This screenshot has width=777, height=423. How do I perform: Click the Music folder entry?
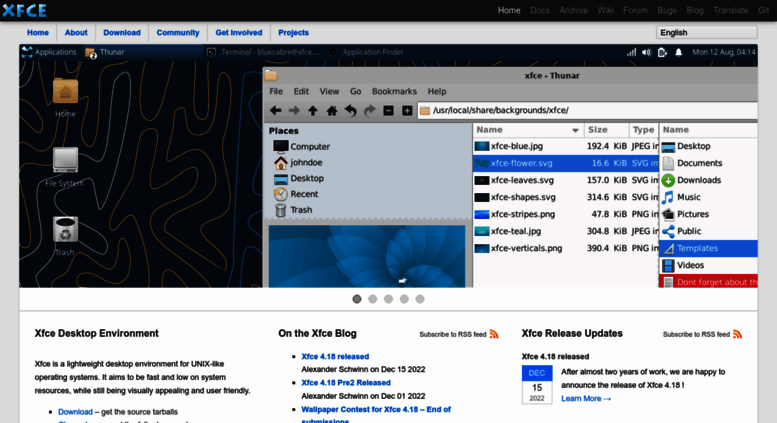(x=709, y=197)
